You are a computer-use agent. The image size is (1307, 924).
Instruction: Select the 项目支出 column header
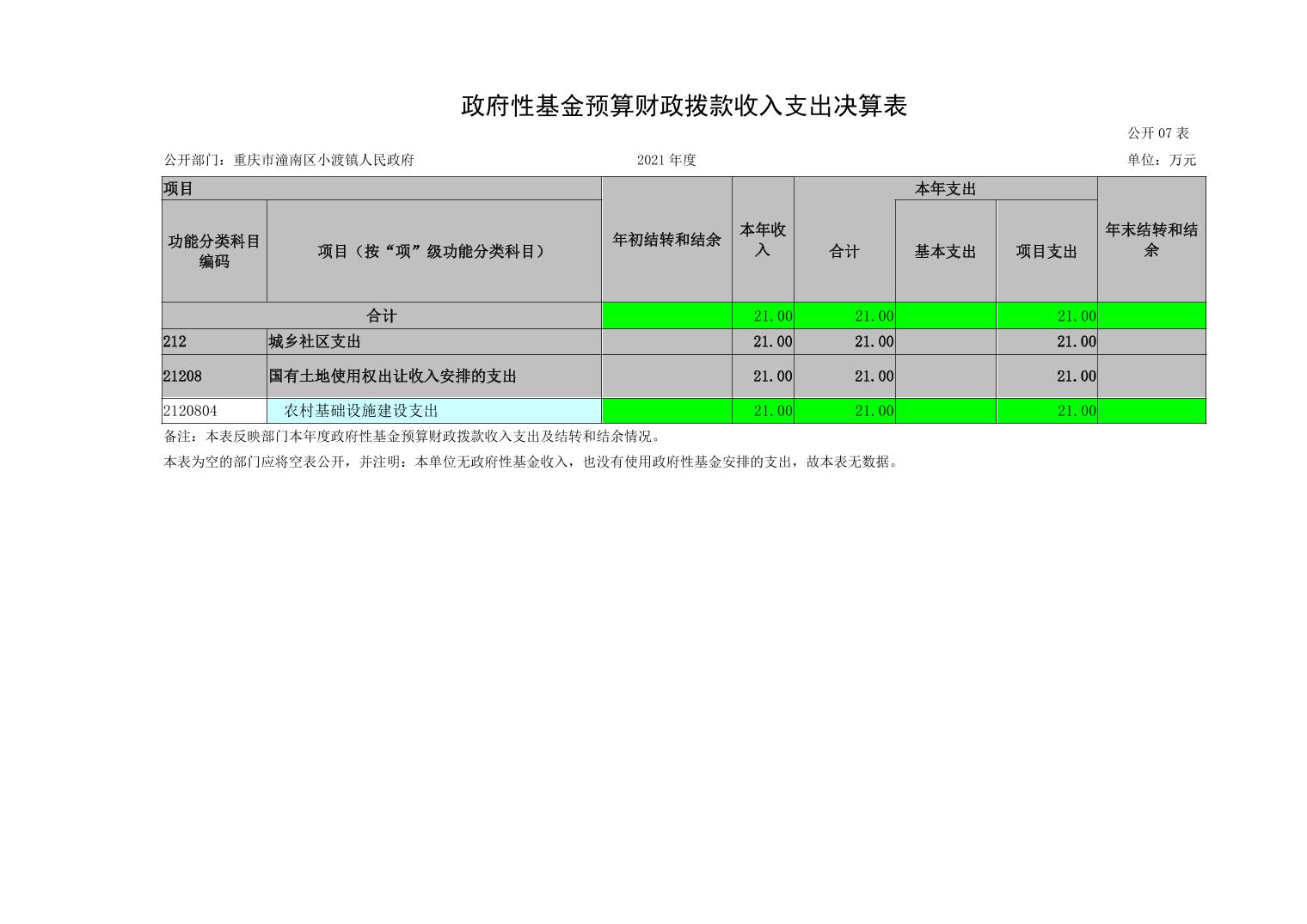click(x=1046, y=251)
